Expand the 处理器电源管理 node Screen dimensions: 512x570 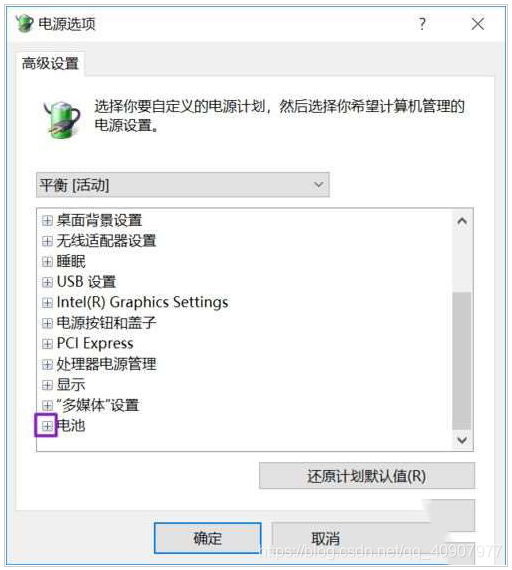pos(47,364)
